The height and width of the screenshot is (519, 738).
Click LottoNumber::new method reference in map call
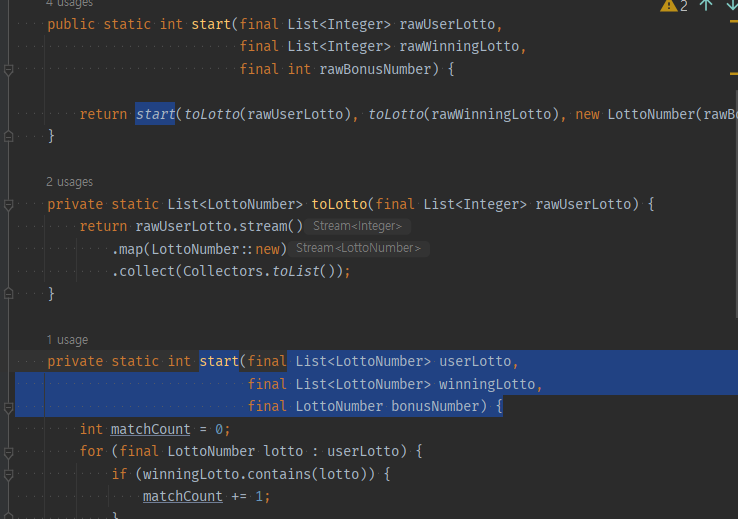[216, 249]
